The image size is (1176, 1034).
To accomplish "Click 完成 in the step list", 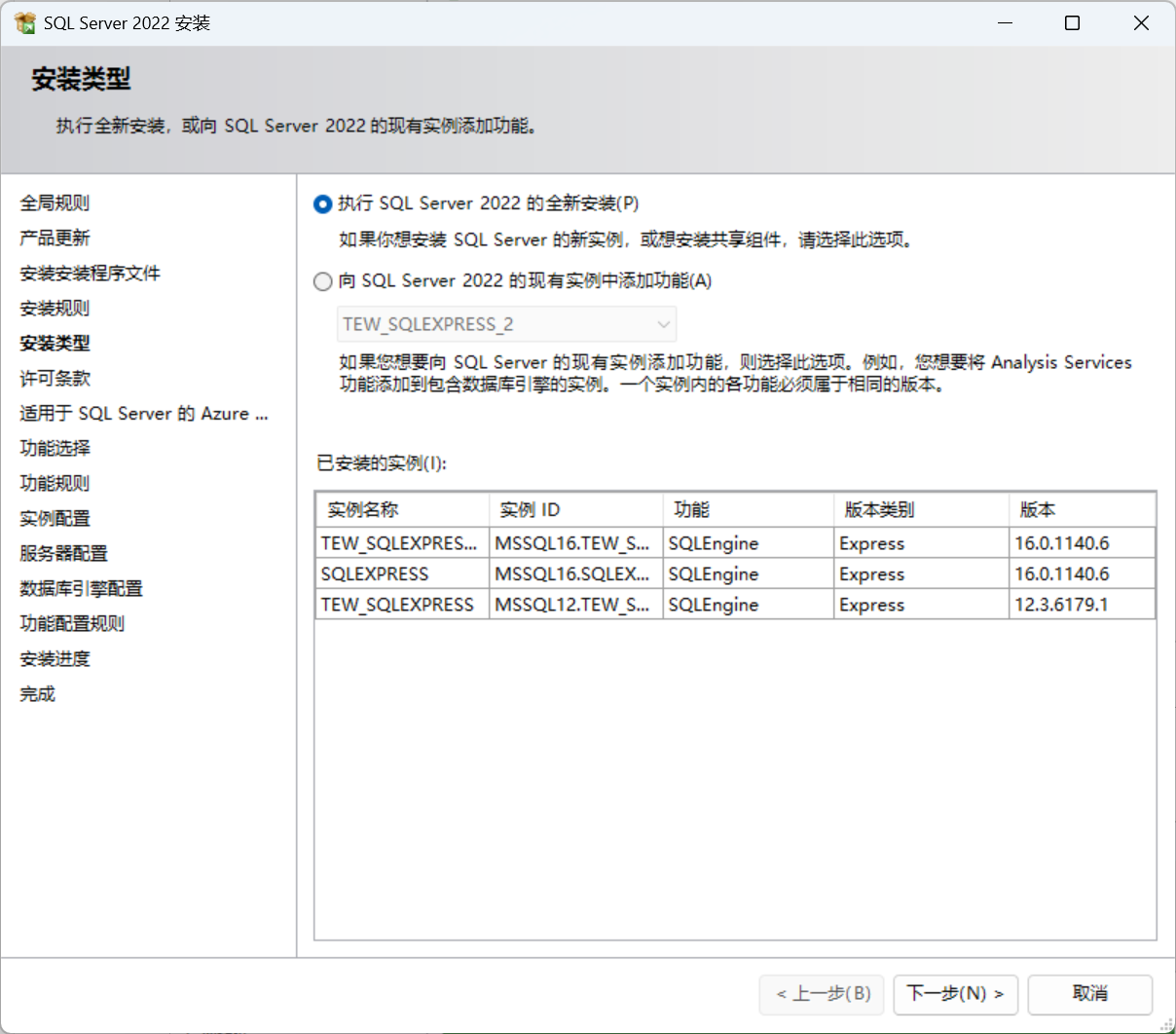I will 37,693.
